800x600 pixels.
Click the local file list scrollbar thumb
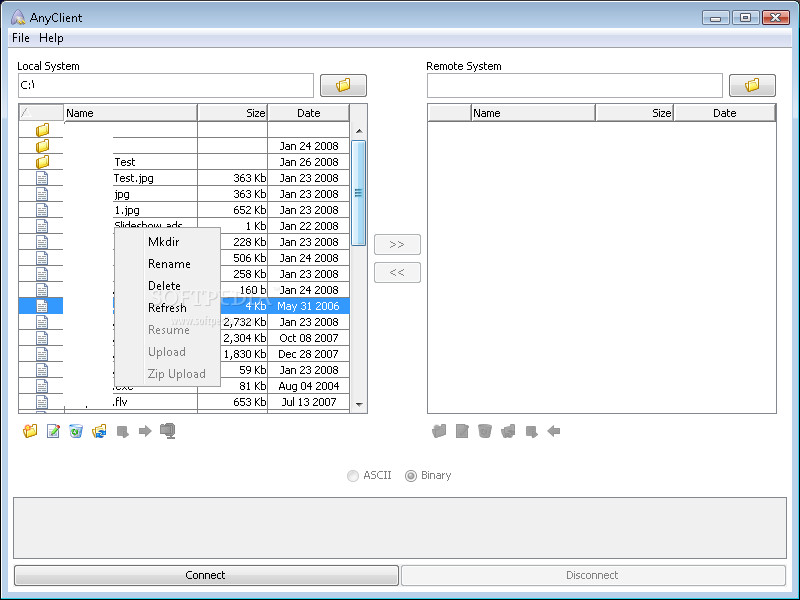coord(359,193)
